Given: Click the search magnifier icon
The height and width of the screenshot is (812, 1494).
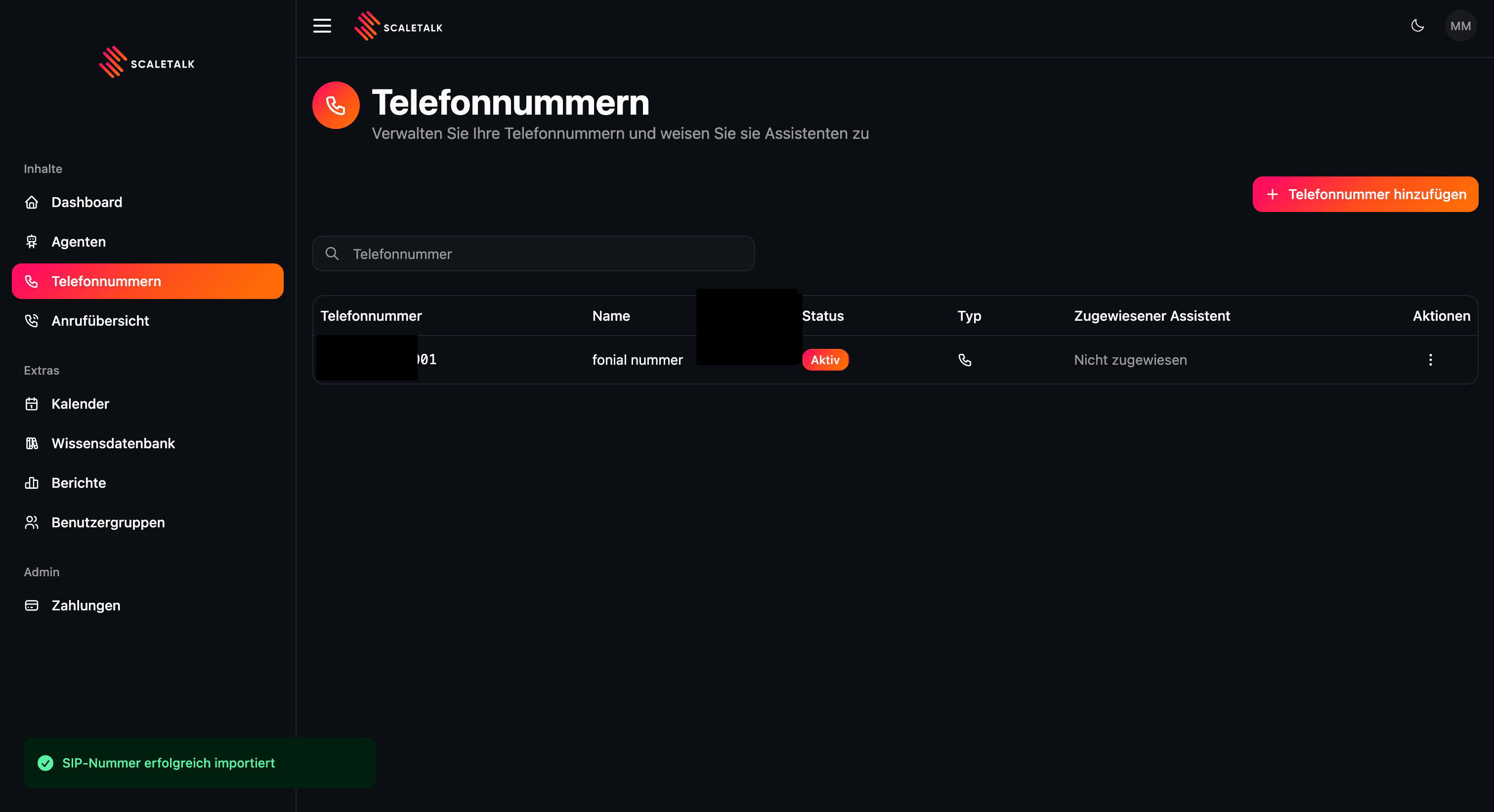Looking at the screenshot, I should (332, 254).
